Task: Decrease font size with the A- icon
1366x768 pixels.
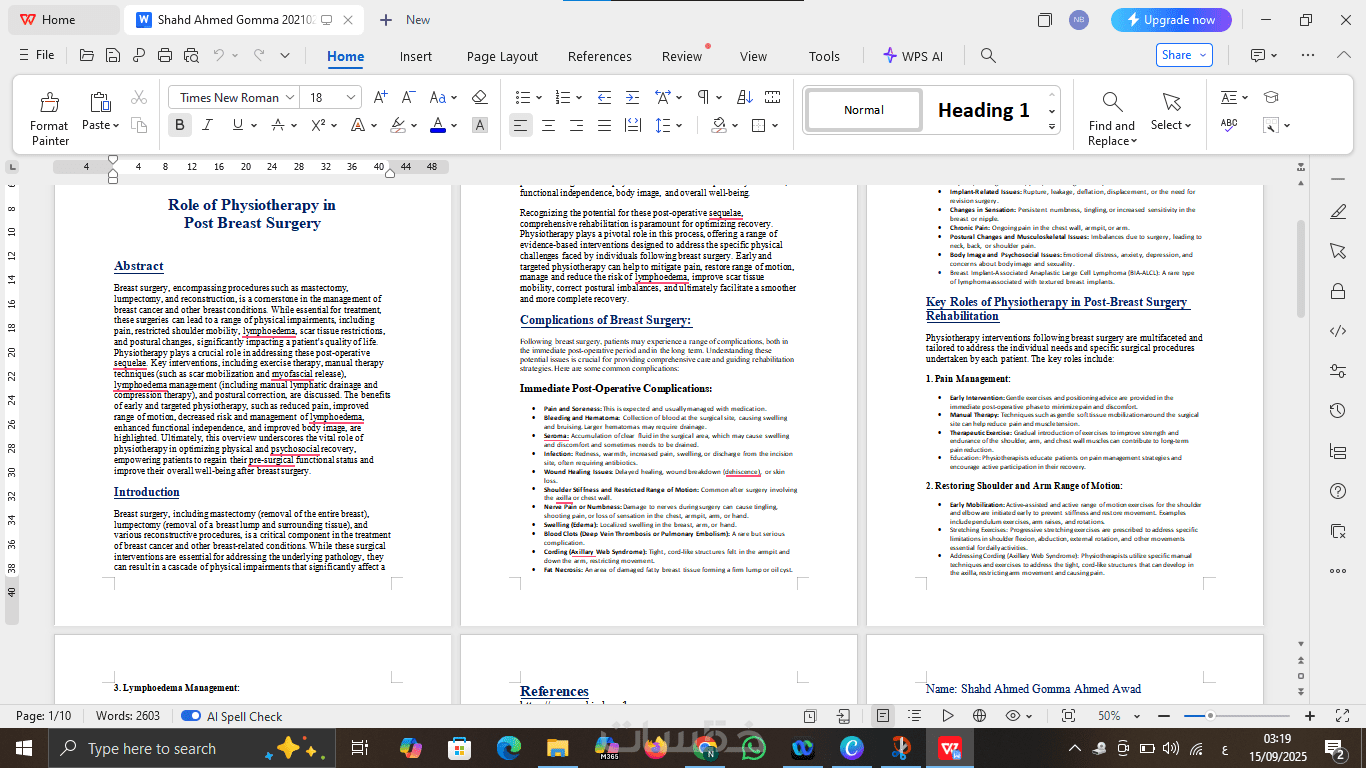Action: 407,97
